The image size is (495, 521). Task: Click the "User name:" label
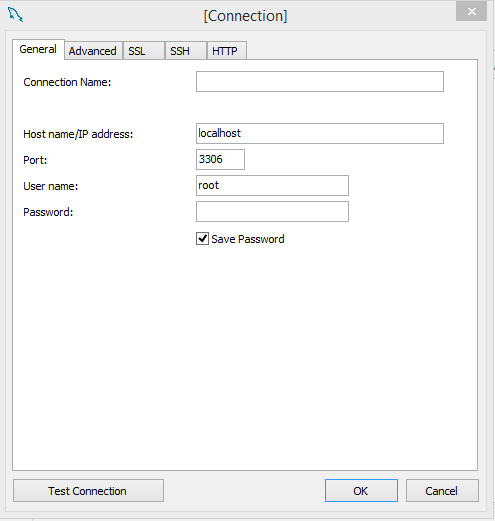pos(50,186)
